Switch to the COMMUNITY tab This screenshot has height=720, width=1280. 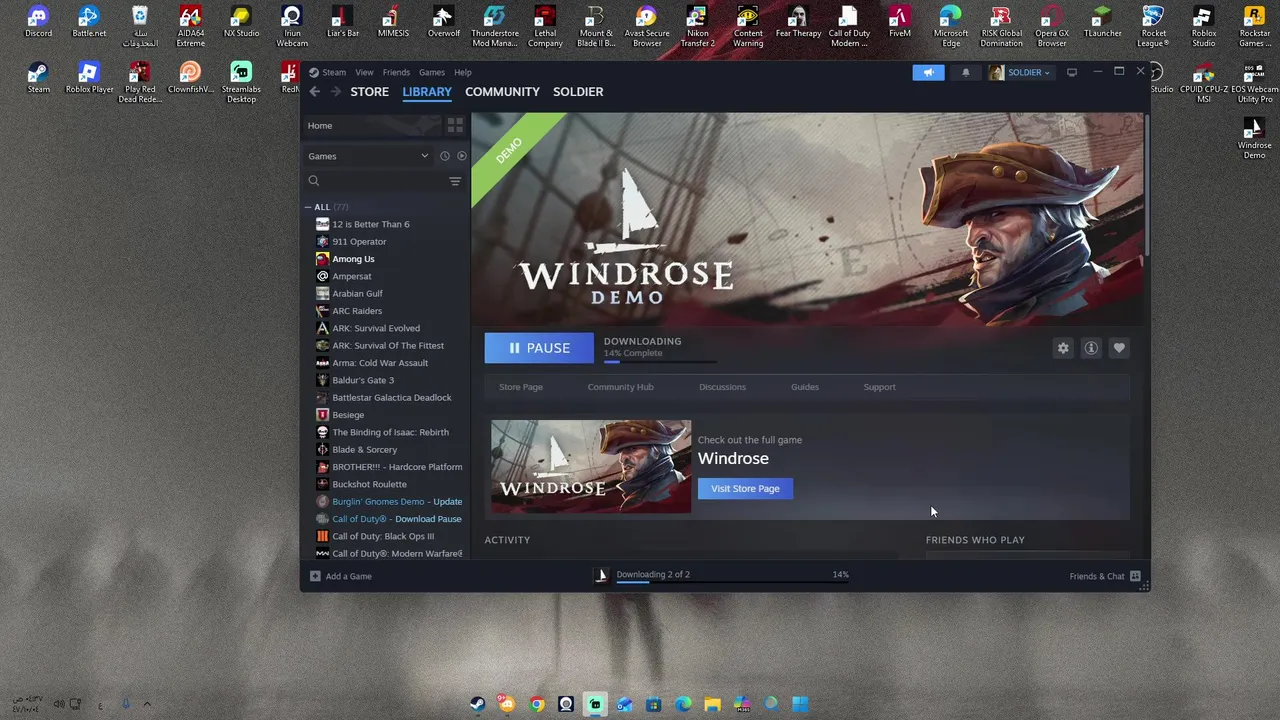tap(502, 92)
